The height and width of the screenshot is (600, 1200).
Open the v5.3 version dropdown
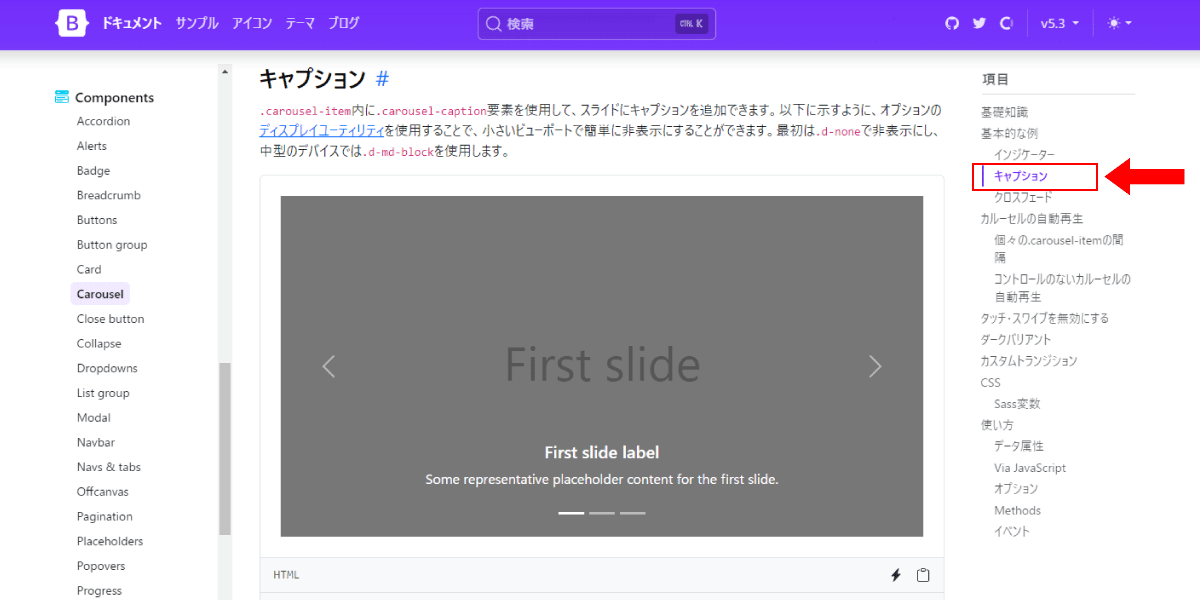(1060, 23)
